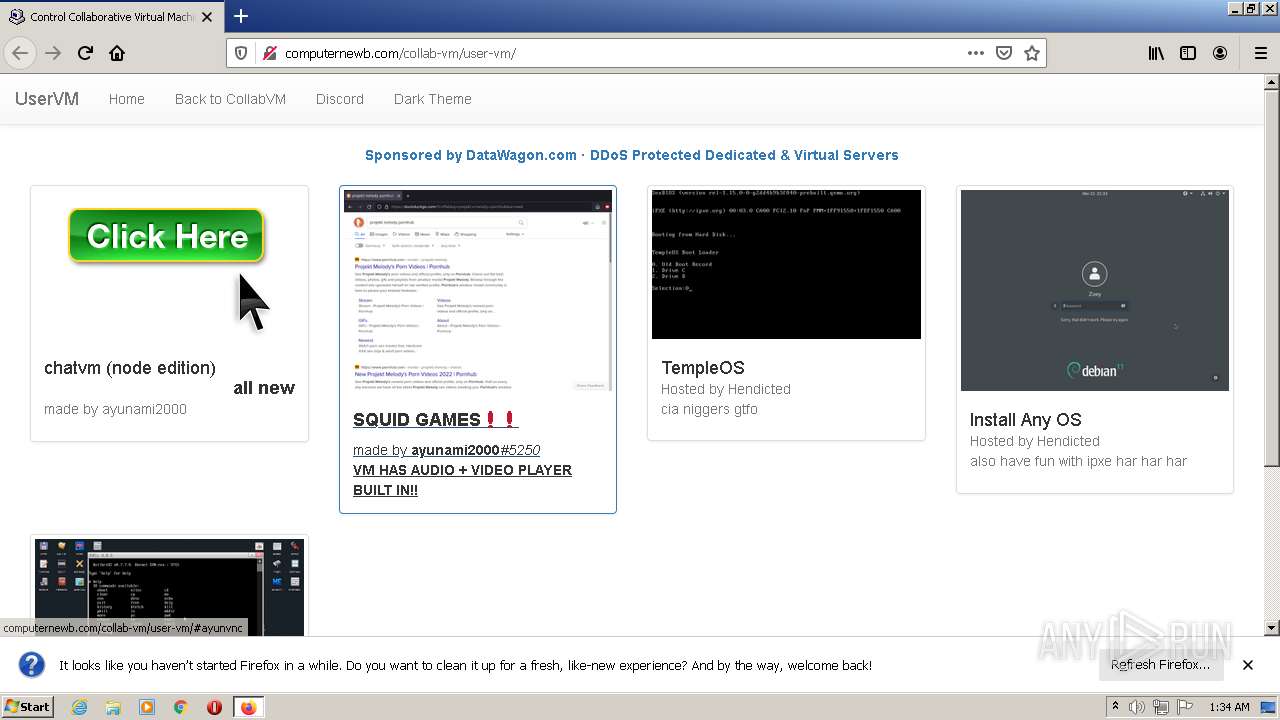This screenshot has height=720, width=1280.
Task: Click TempleOS card title
Action: click(x=703, y=368)
